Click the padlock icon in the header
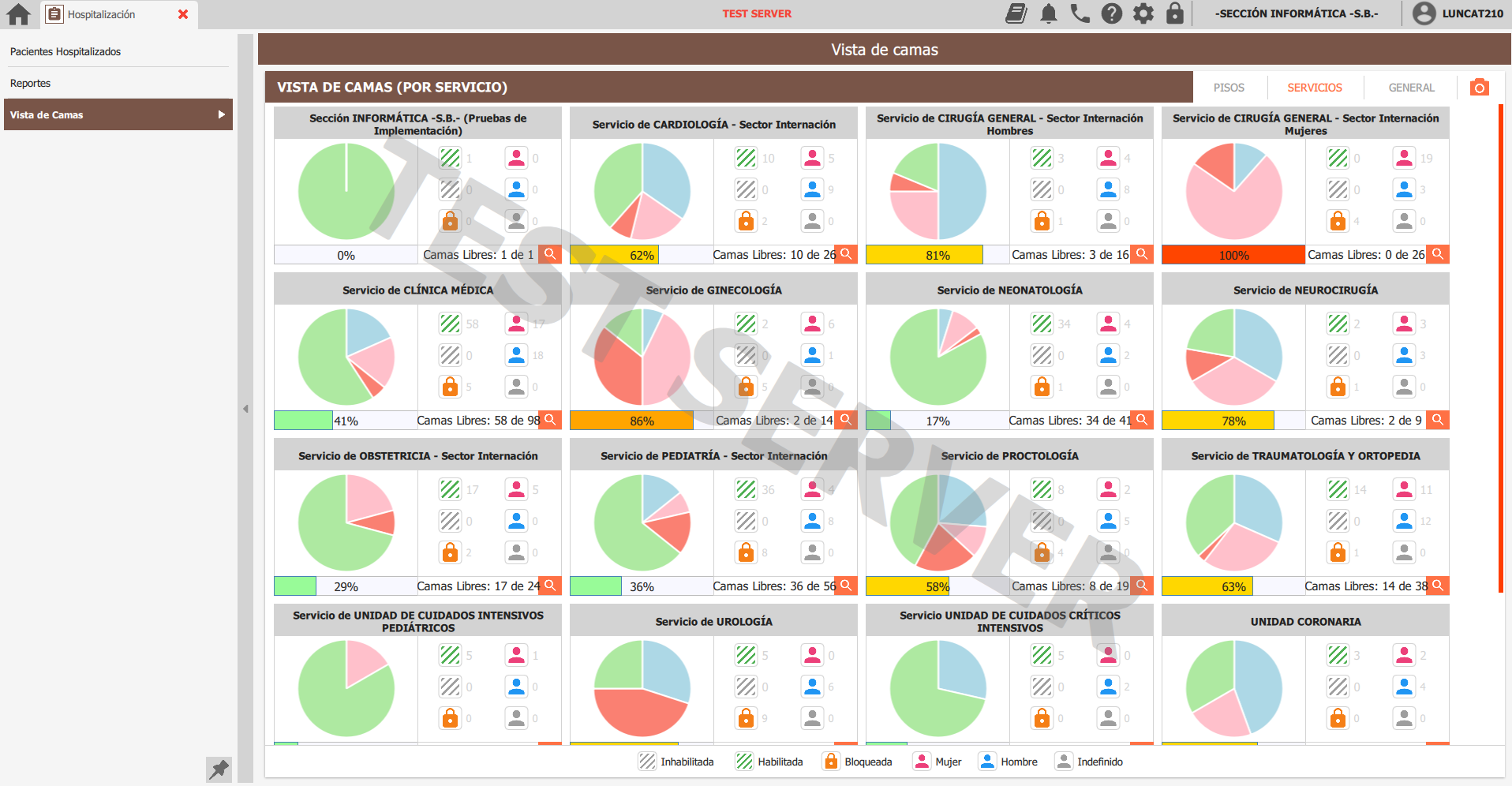Screen dimensions: 1512x786 1175,13
